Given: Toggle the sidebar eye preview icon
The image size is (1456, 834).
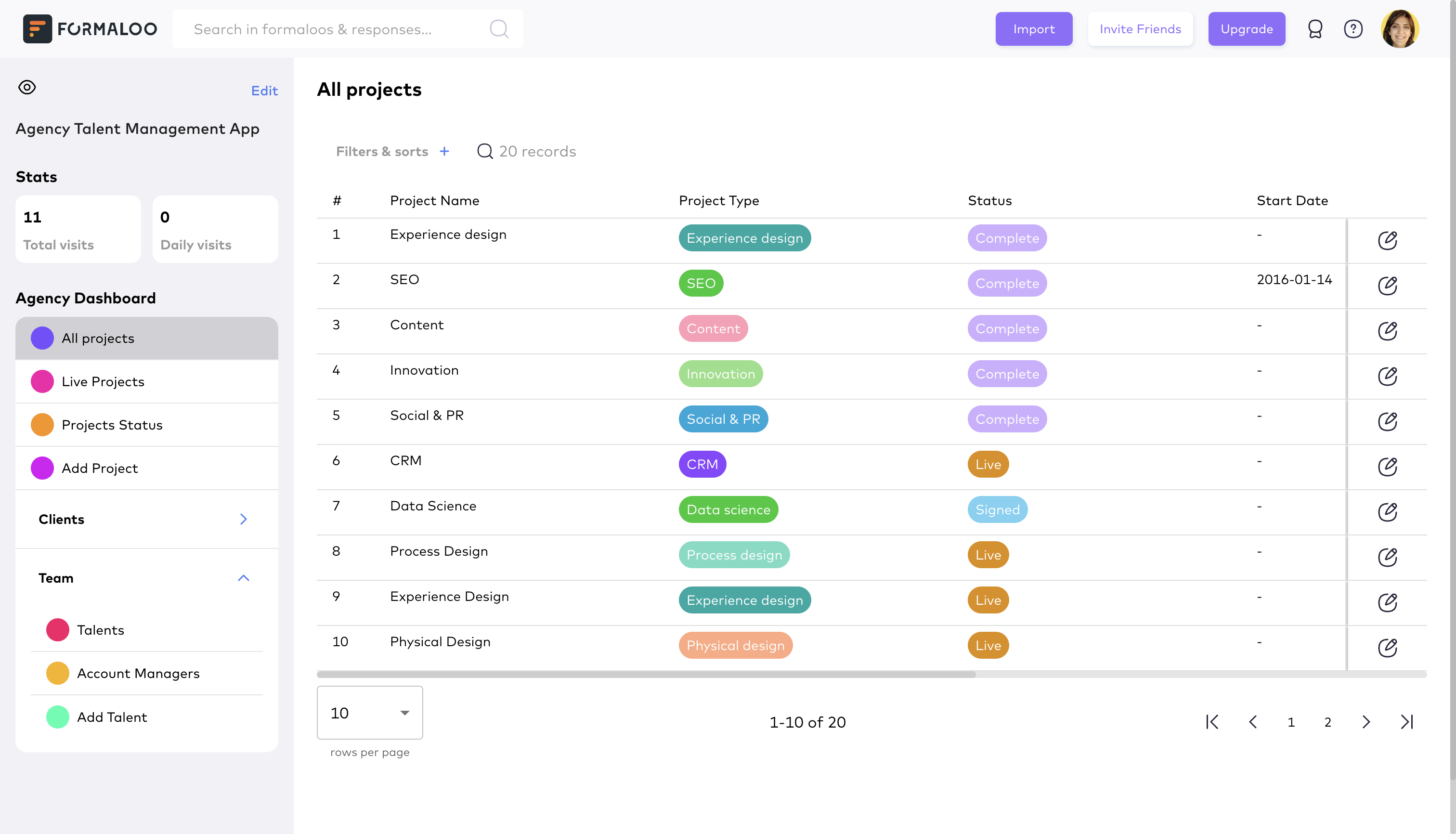Looking at the screenshot, I should (27, 87).
